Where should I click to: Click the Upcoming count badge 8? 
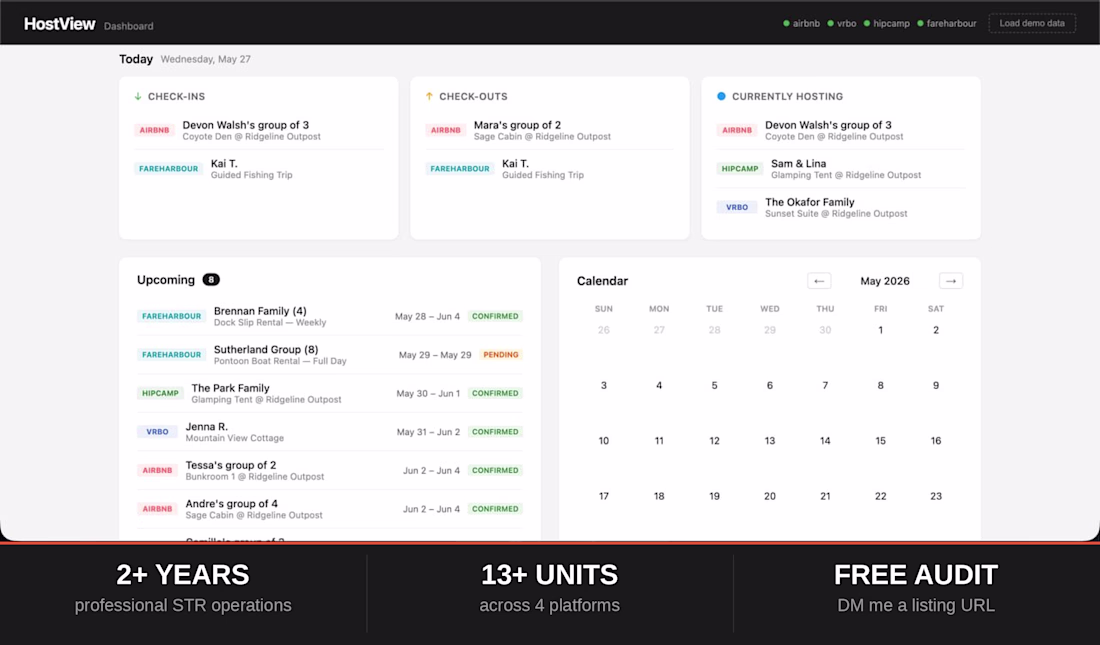(211, 279)
